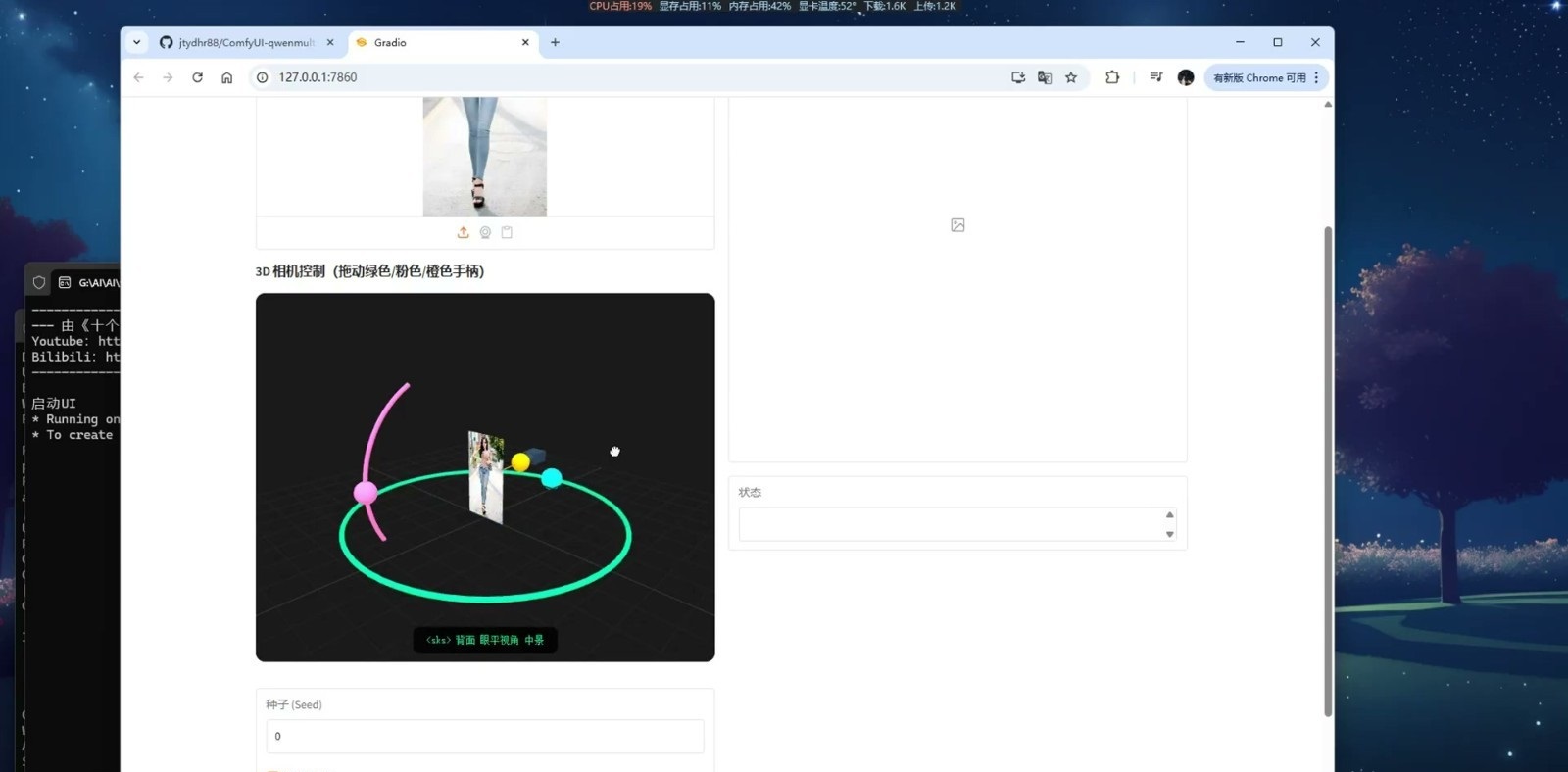Image resolution: width=1568 pixels, height=772 pixels.
Task: Open the Chrome three-dot menu
Action: pyautogui.click(x=1317, y=77)
